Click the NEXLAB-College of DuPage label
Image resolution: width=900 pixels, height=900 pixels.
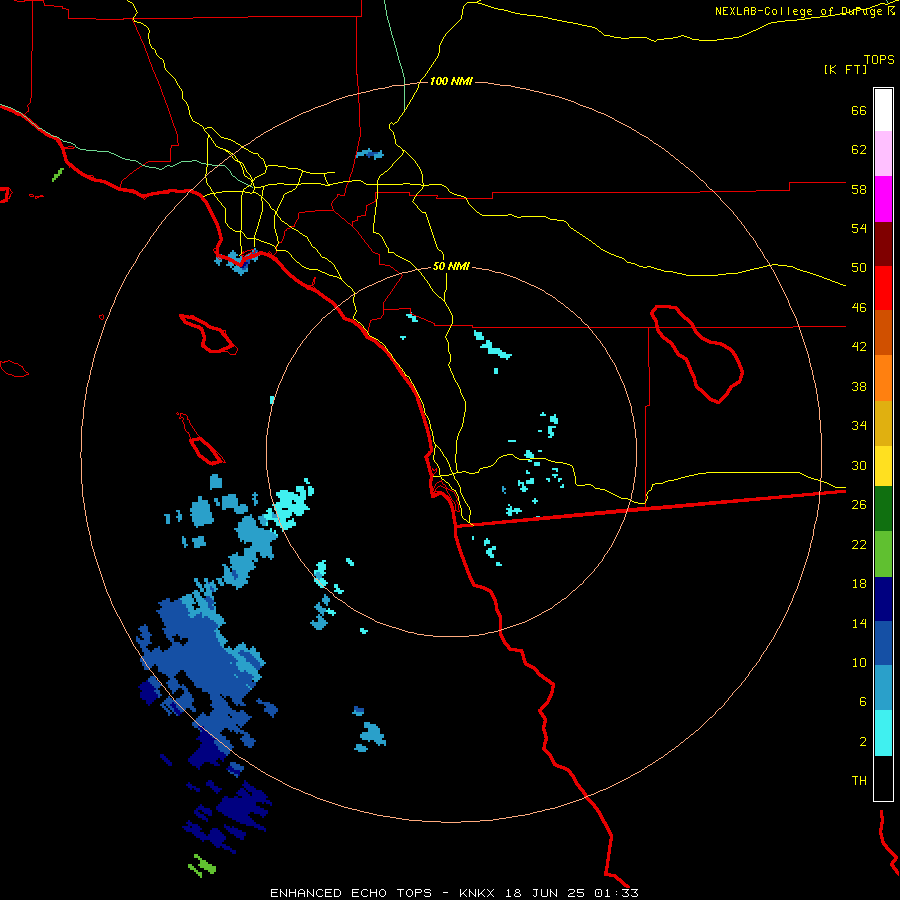click(798, 11)
